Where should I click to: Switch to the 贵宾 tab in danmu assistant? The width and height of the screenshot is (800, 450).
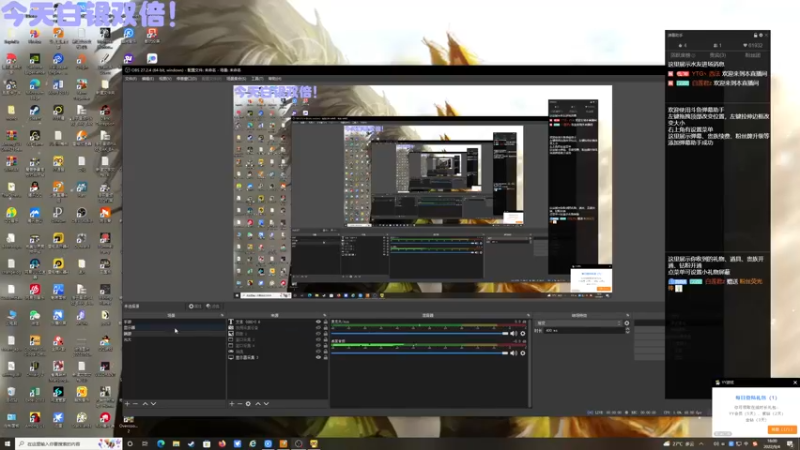click(717, 55)
